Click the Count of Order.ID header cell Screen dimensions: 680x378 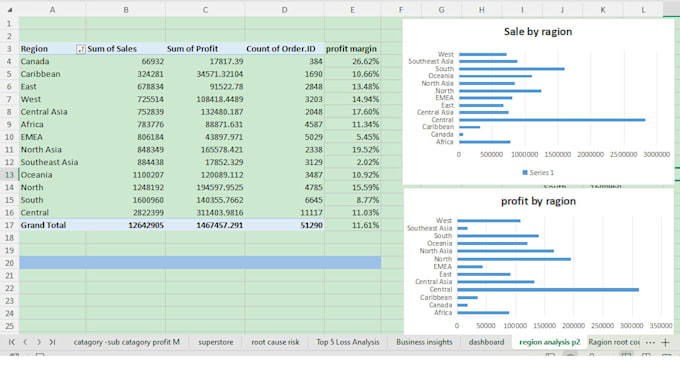click(284, 49)
